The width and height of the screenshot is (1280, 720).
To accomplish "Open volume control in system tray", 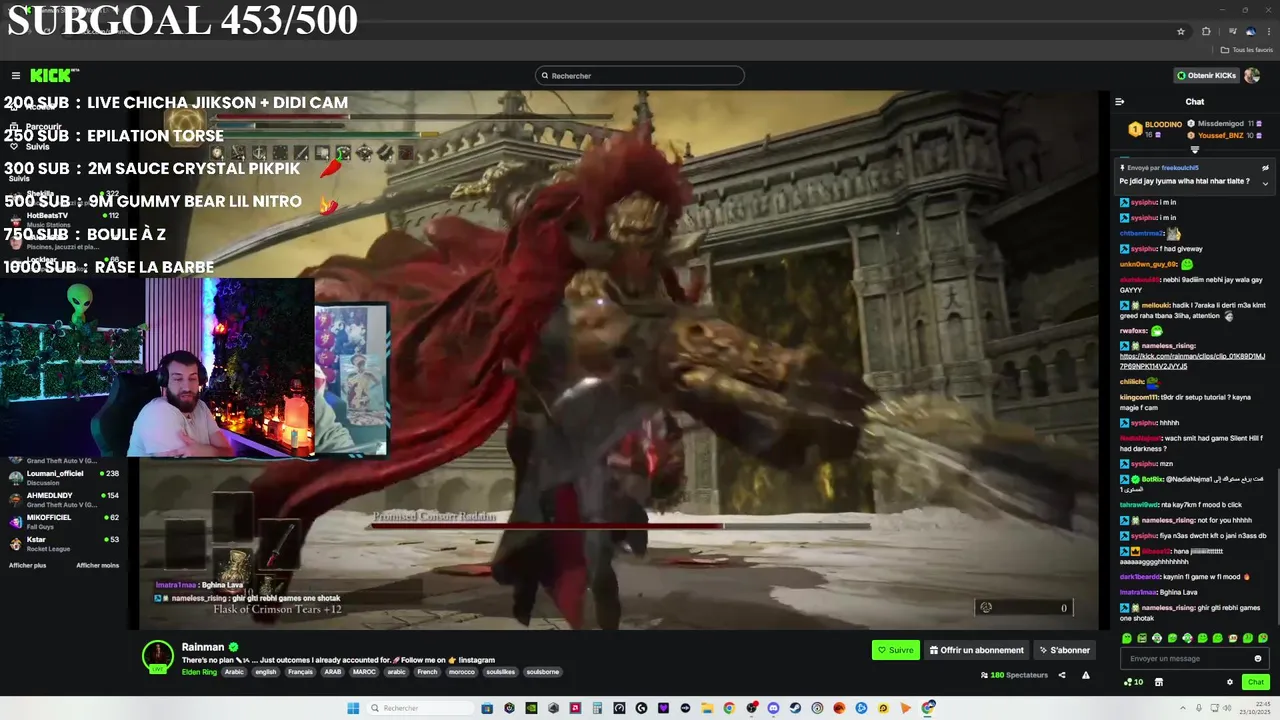I will [x=1227, y=708].
